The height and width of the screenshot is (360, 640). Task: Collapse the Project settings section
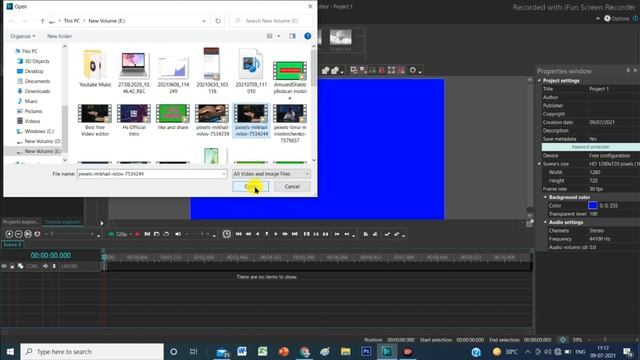coord(540,81)
